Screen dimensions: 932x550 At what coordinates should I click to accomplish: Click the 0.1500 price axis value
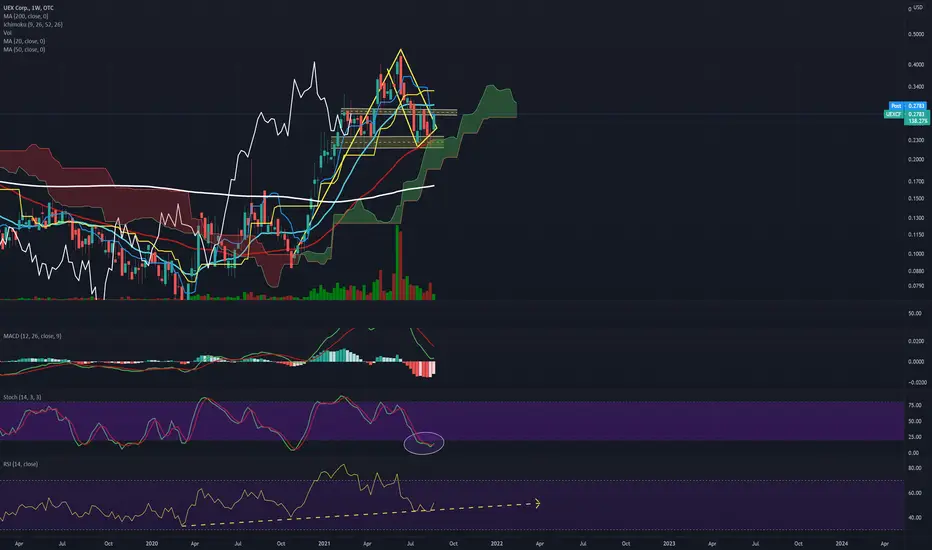pos(916,199)
